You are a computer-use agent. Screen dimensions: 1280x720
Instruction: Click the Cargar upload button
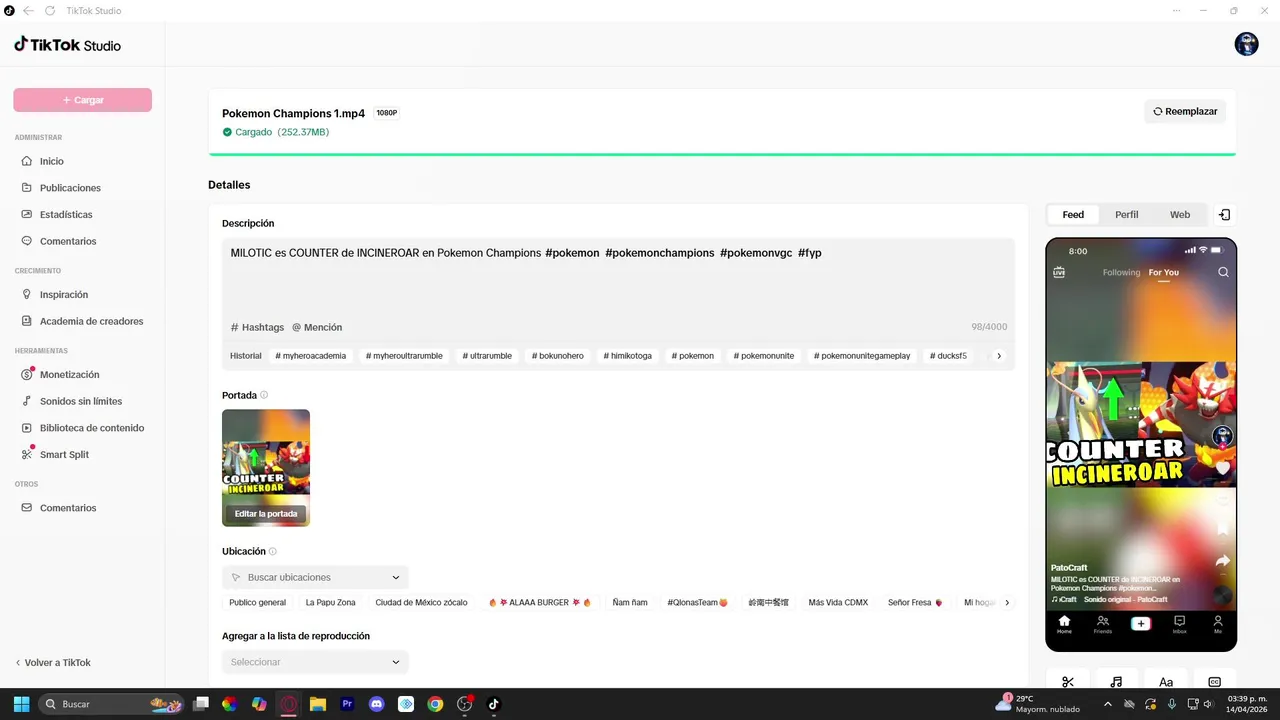point(82,100)
